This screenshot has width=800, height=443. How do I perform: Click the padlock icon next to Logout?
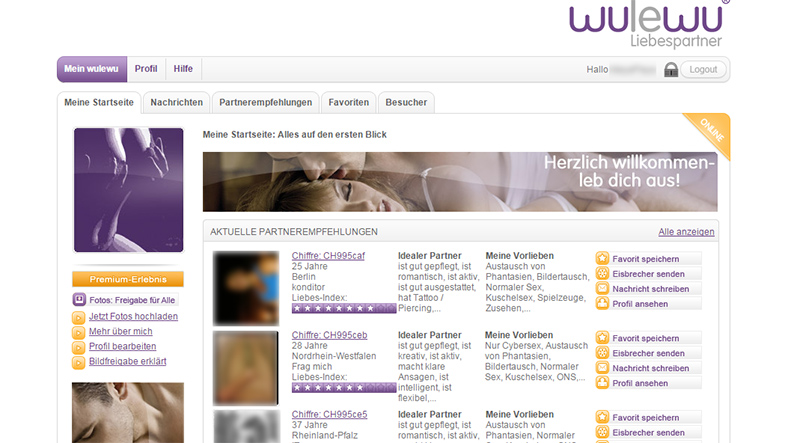click(x=671, y=69)
